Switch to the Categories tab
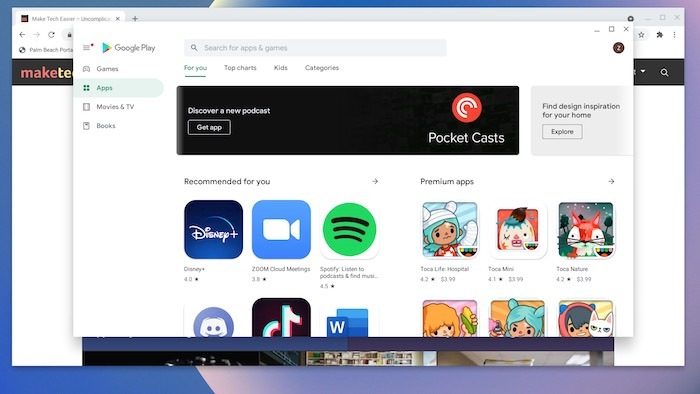The image size is (700, 394). (x=322, y=68)
